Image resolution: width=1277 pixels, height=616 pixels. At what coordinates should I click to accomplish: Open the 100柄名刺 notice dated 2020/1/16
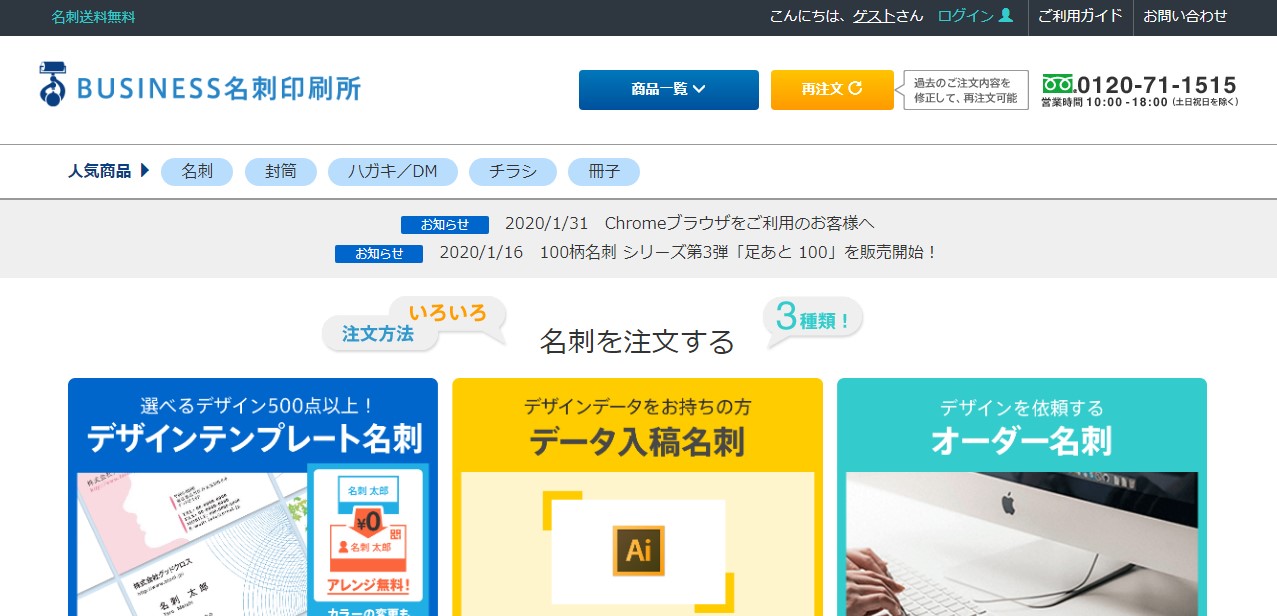(x=689, y=253)
